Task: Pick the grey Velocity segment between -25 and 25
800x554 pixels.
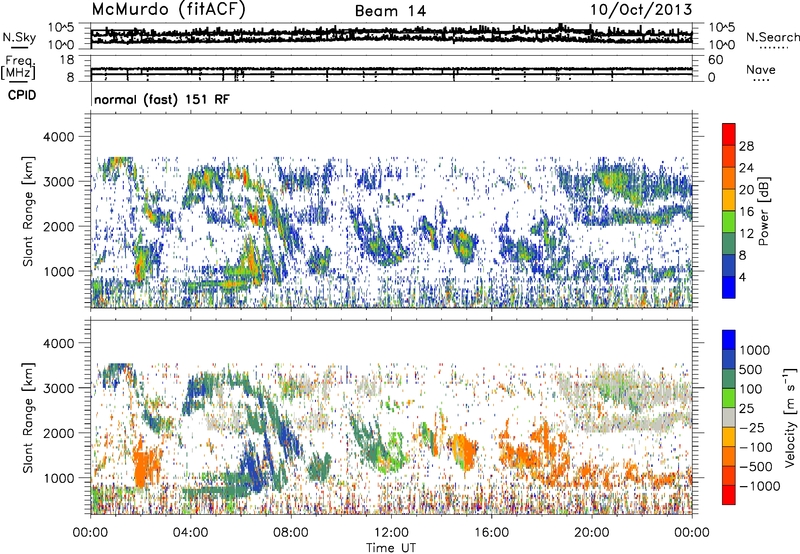Action: coord(729,418)
